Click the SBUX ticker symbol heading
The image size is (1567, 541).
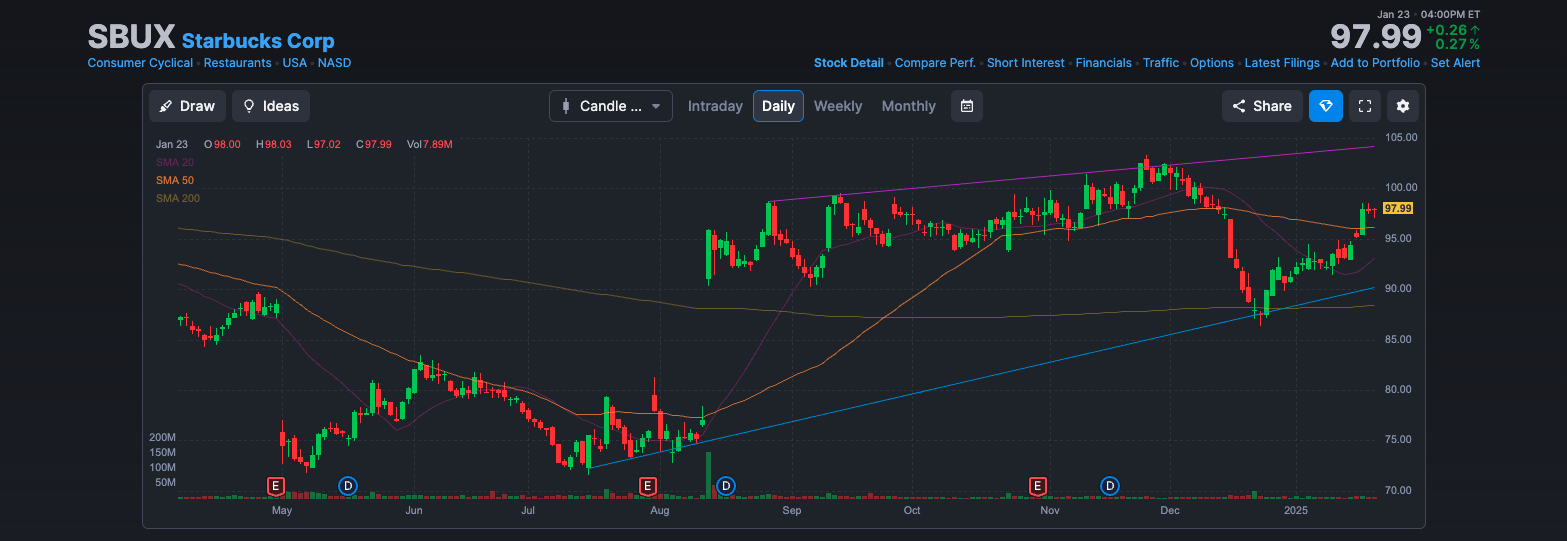coord(131,38)
